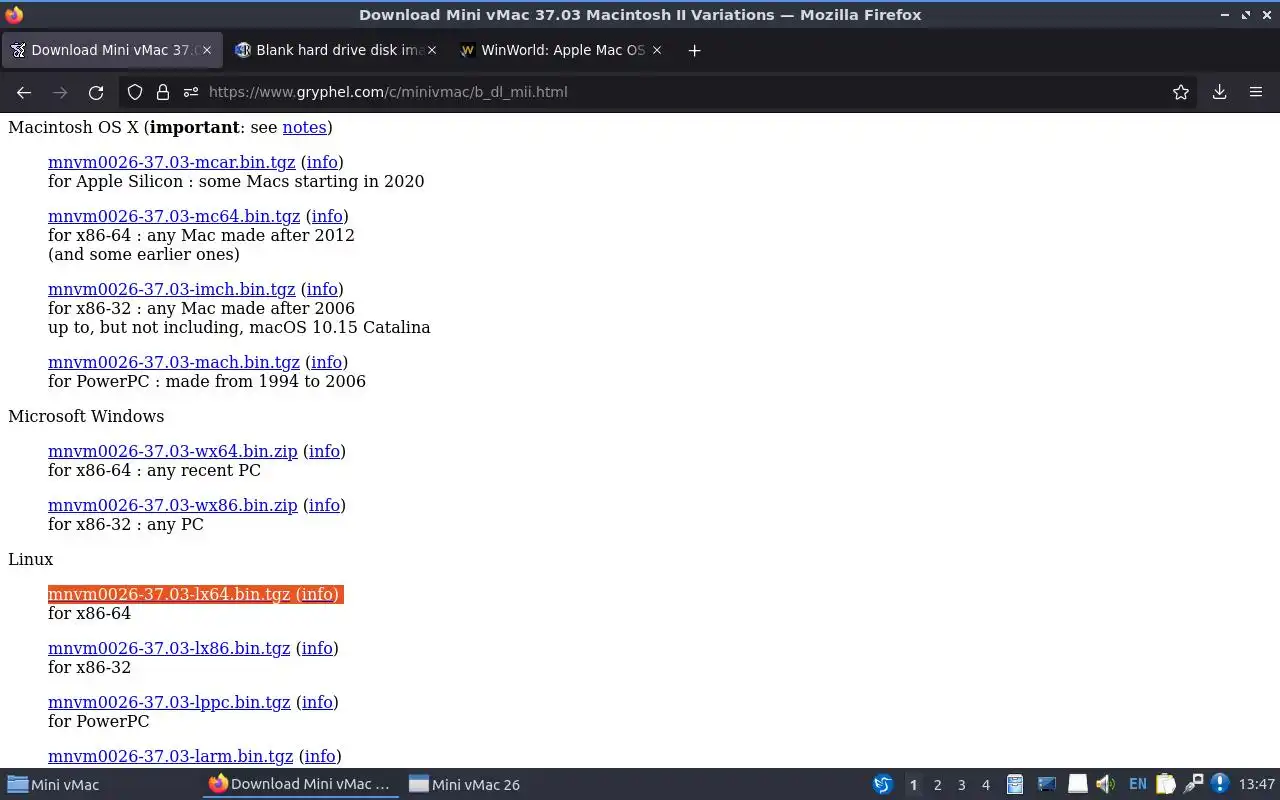1280x800 pixels.
Task: Open the clipboard manager tray icon
Action: [1165, 784]
